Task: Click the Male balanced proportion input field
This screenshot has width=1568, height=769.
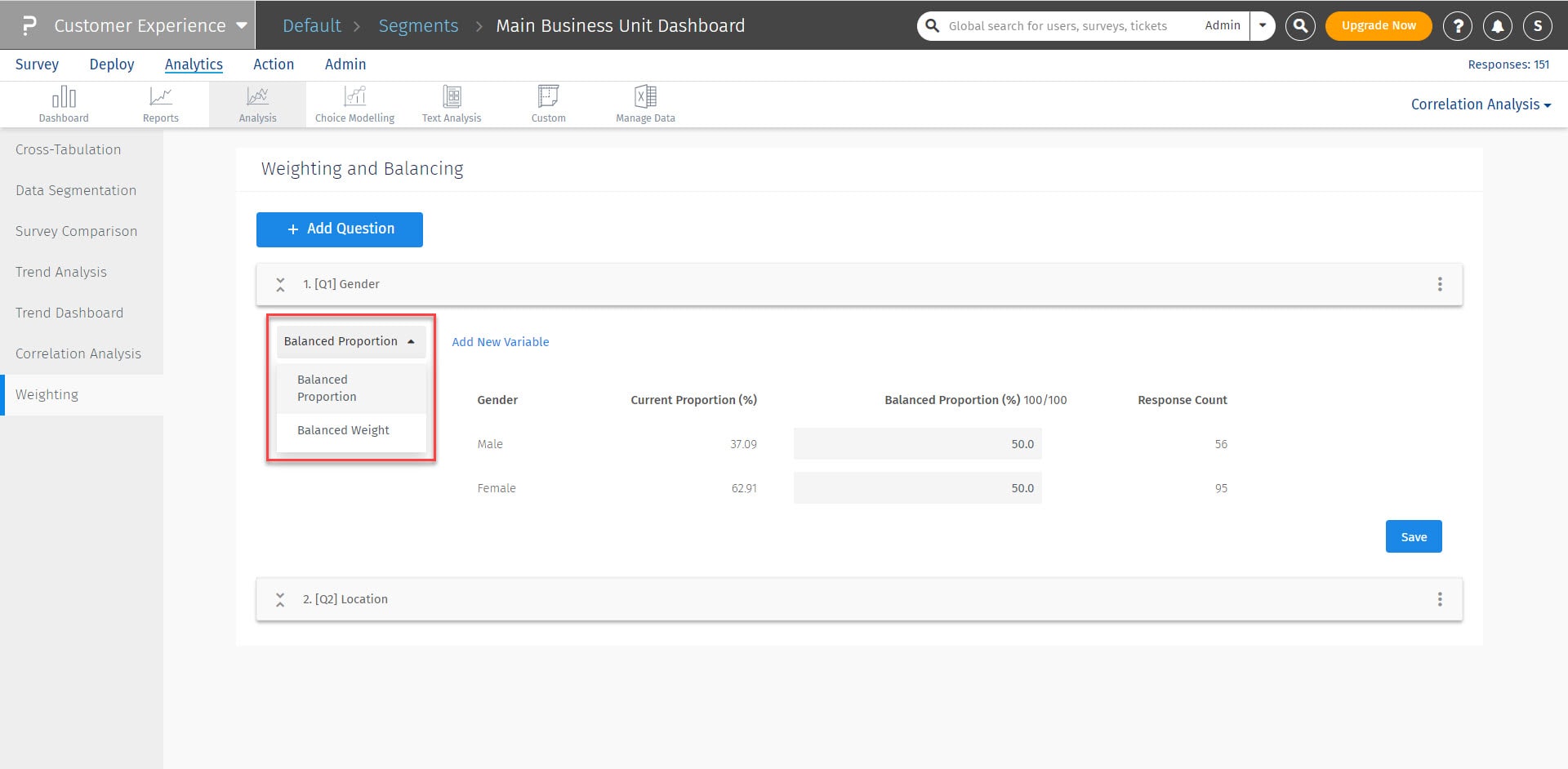Action: 917,444
